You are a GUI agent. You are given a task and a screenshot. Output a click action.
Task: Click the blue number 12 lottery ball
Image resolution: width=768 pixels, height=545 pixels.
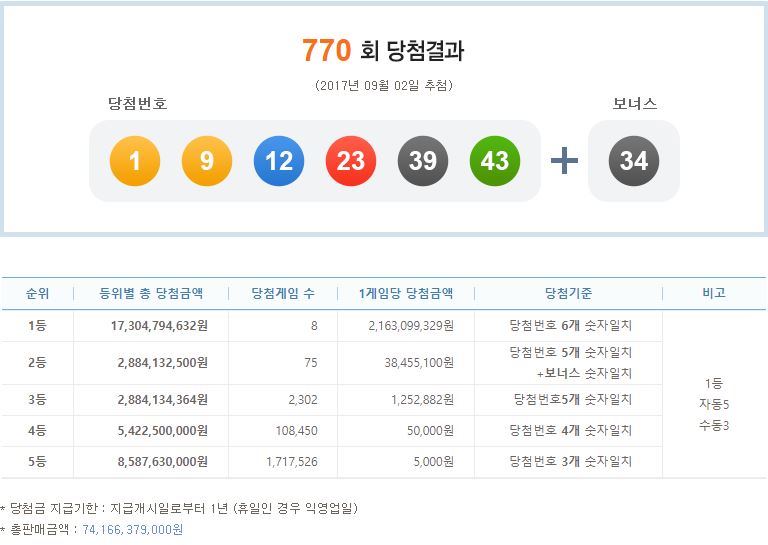point(279,161)
